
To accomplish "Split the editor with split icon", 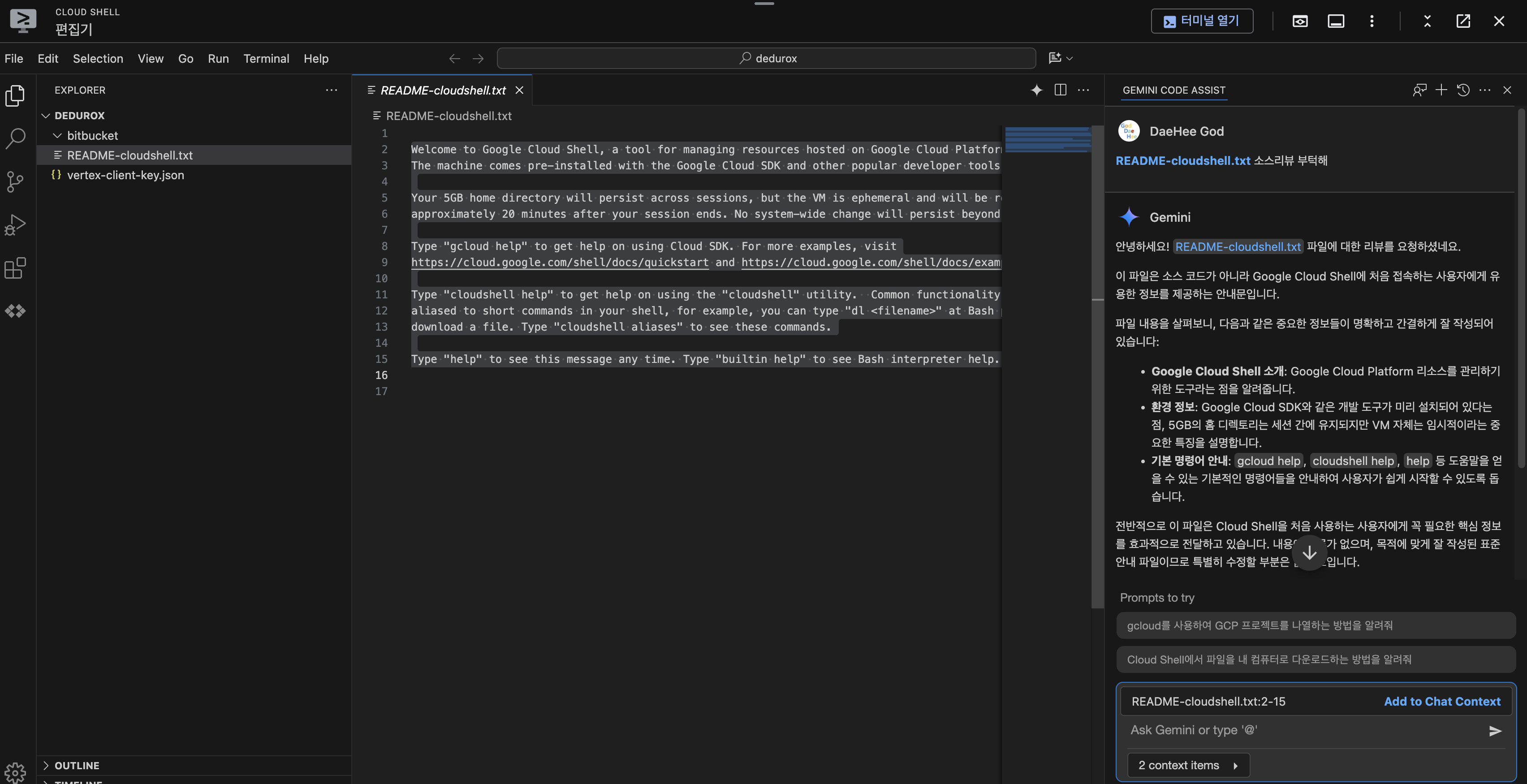I will click(1061, 90).
